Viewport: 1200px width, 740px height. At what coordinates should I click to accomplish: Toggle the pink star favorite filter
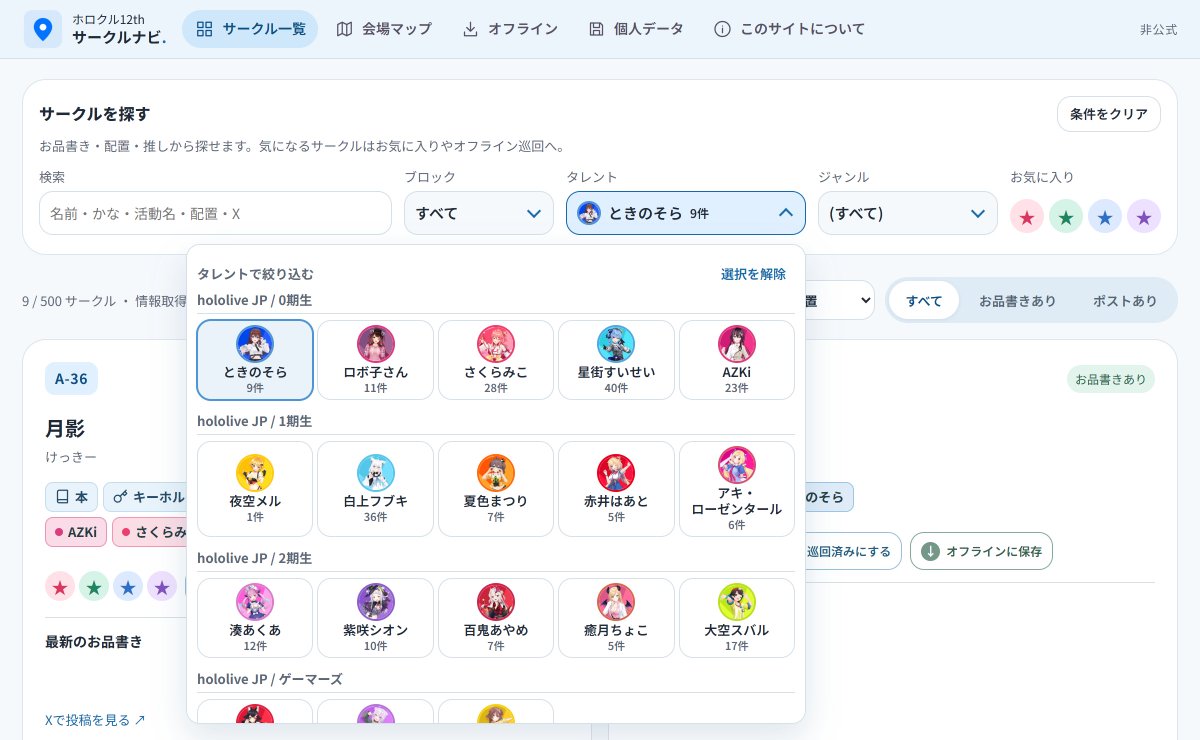pyautogui.click(x=1027, y=217)
